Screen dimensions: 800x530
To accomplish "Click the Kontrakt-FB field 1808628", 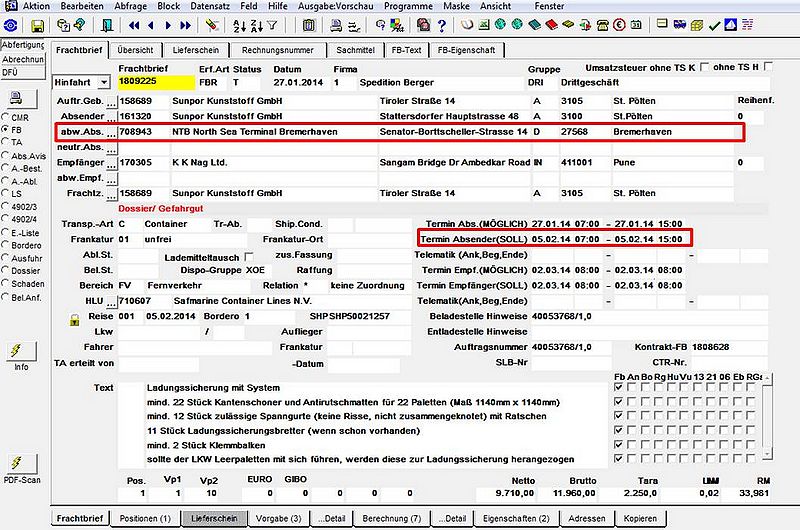I will 730,347.
